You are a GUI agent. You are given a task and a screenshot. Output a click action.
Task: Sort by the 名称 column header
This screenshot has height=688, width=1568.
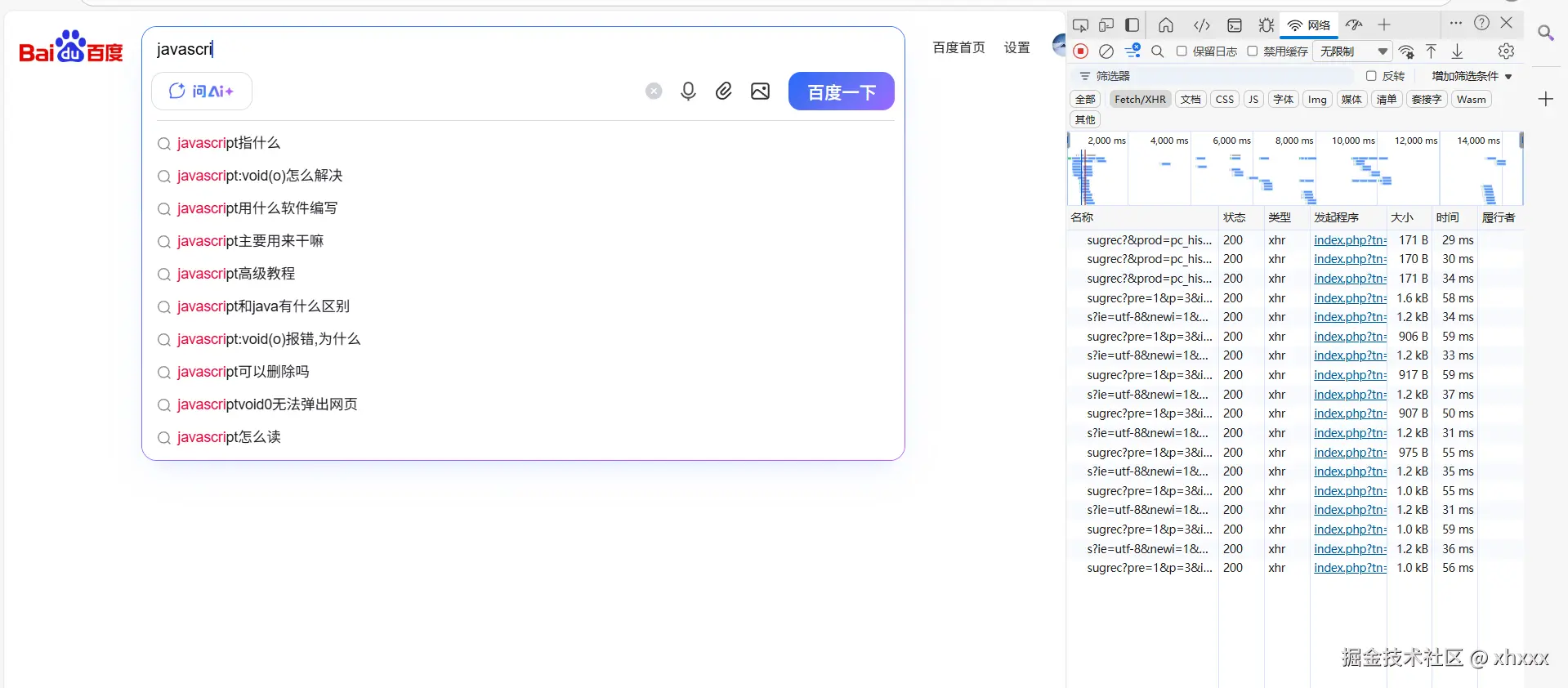[1142, 217]
